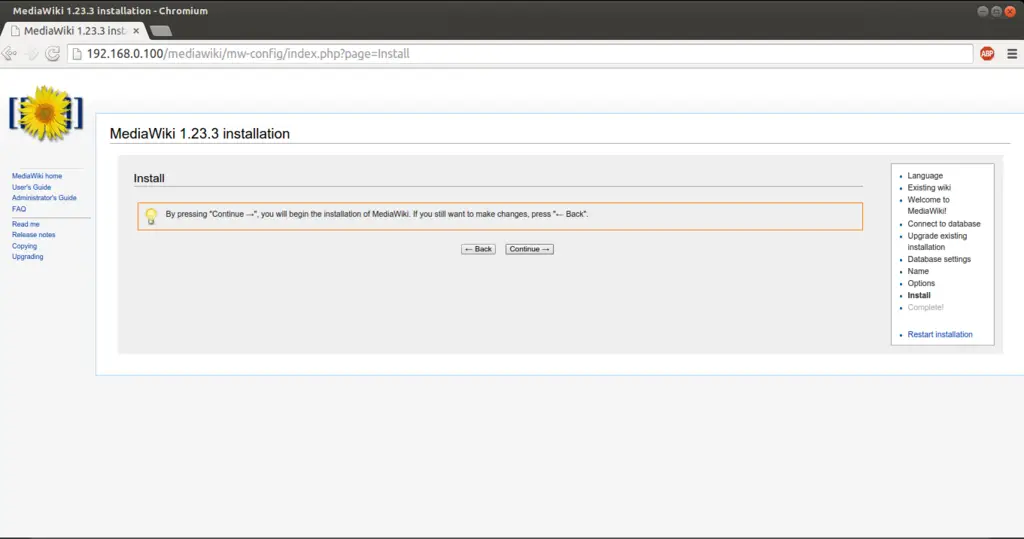The width and height of the screenshot is (1024, 539).
Task: Click Continue to begin installation
Action: click(x=529, y=249)
